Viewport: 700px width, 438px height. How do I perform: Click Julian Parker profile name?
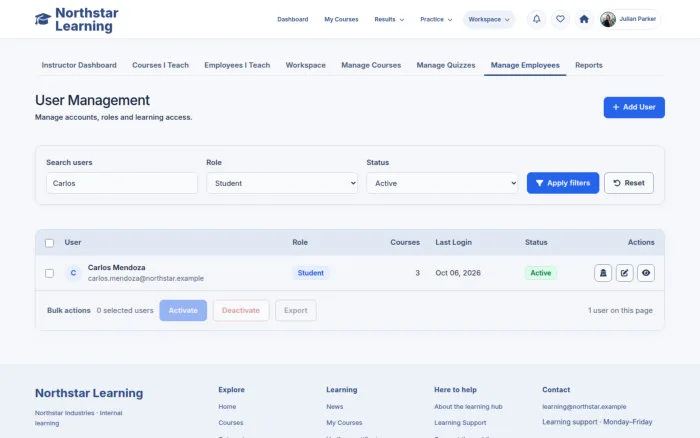(638, 19)
